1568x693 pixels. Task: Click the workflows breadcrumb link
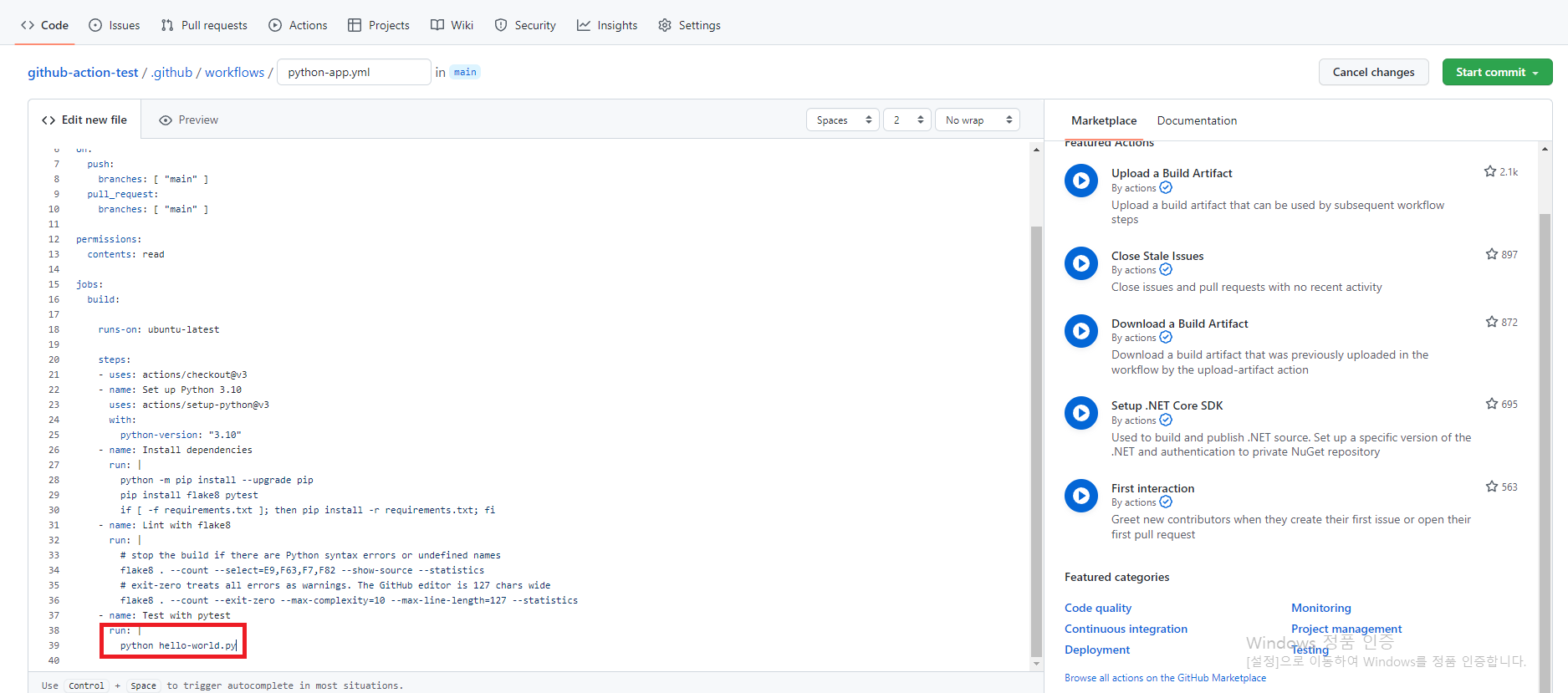pyautogui.click(x=234, y=72)
